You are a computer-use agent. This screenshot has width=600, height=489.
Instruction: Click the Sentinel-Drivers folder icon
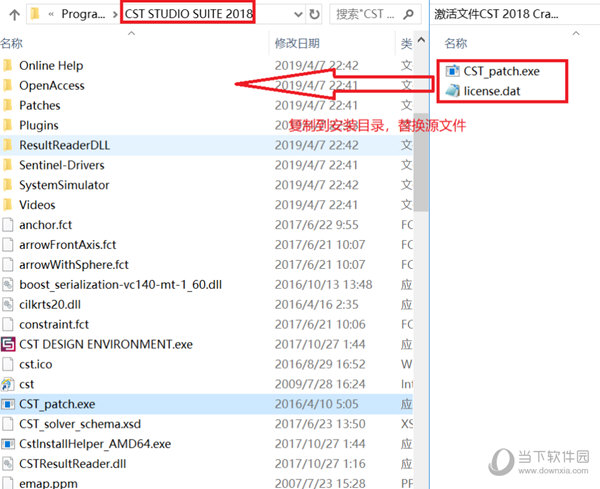[x=8, y=165]
